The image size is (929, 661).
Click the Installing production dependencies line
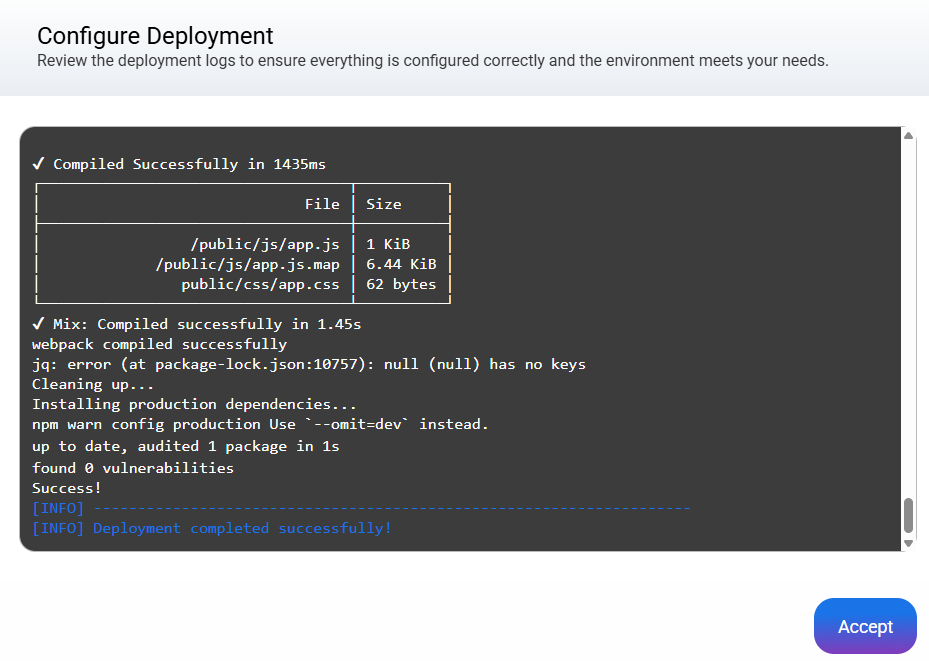click(x=194, y=404)
